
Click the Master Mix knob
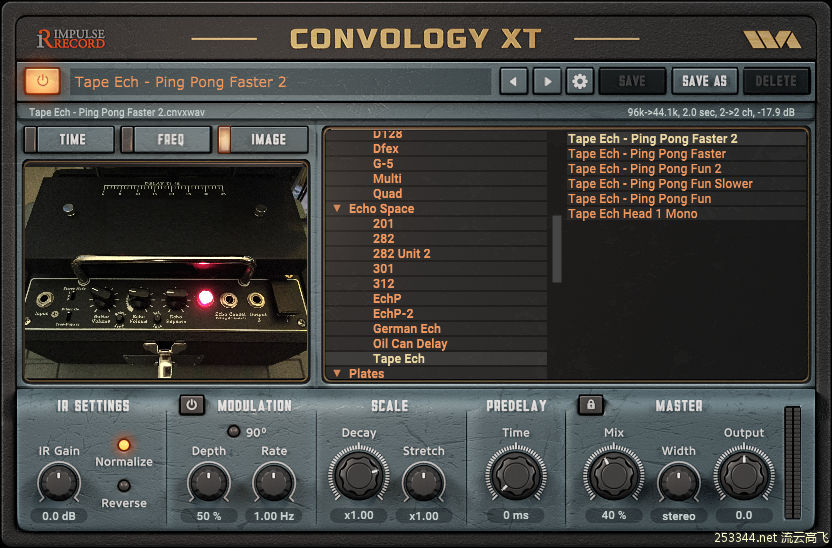pyautogui.click(x=614, y=474)
